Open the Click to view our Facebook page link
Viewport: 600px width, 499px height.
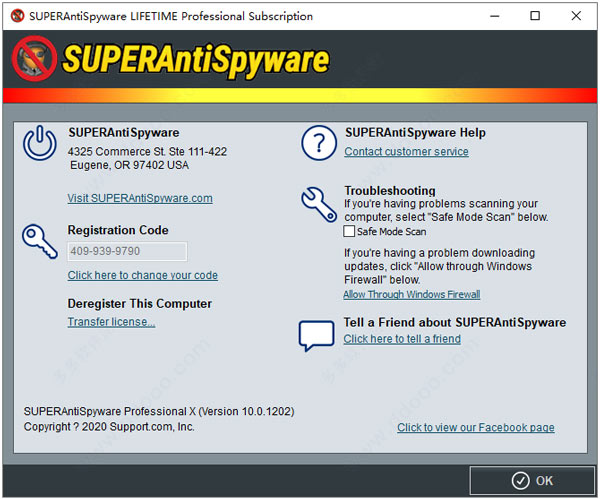pyautogui.click(x=476, y=427)
